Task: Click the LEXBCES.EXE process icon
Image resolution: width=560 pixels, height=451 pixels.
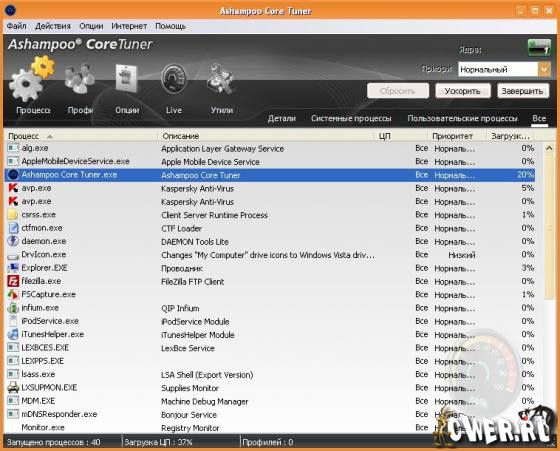Action: pyautogui.click(x=13, y=347)
